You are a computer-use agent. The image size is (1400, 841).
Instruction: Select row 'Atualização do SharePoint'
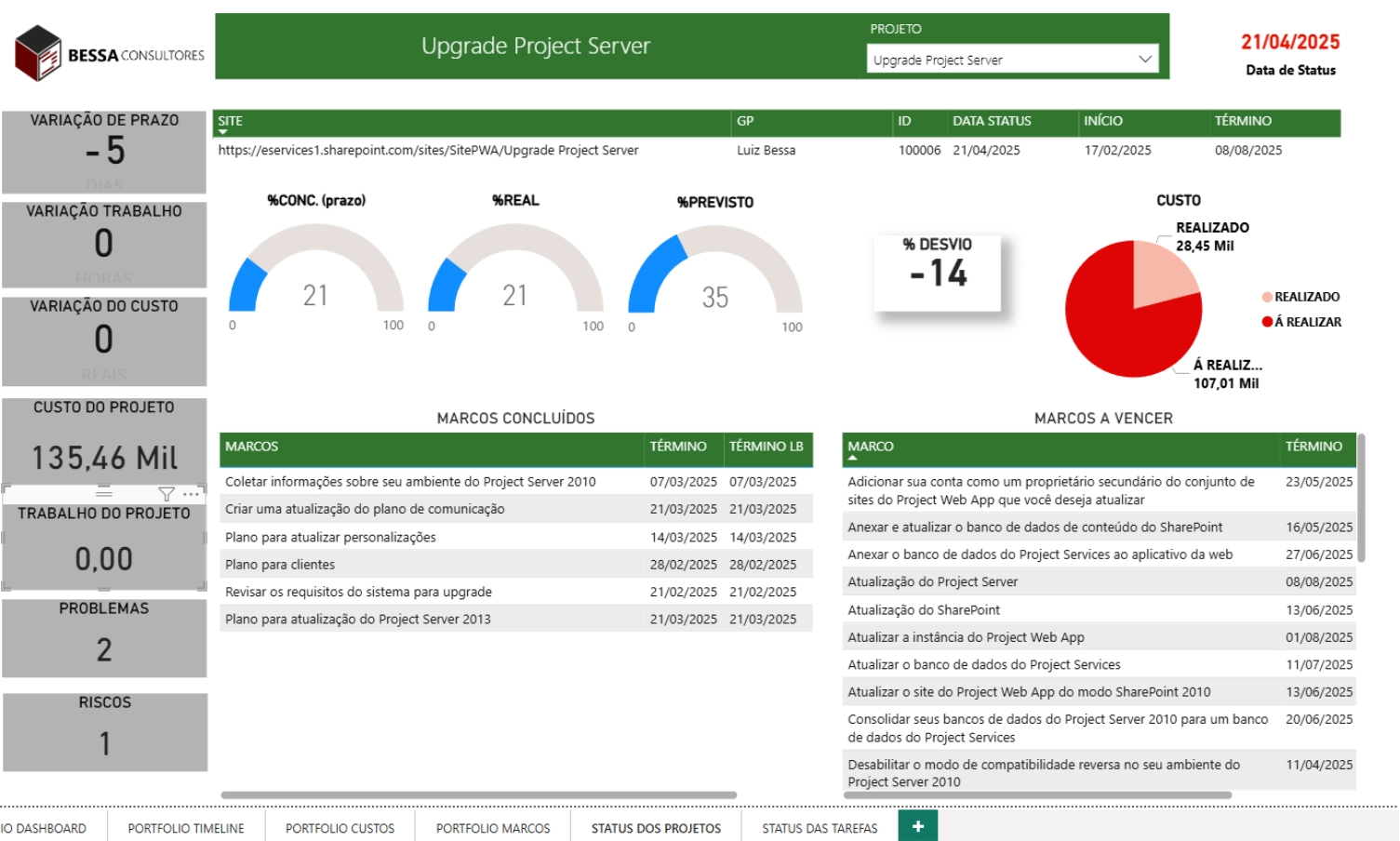coord(1100,609)
